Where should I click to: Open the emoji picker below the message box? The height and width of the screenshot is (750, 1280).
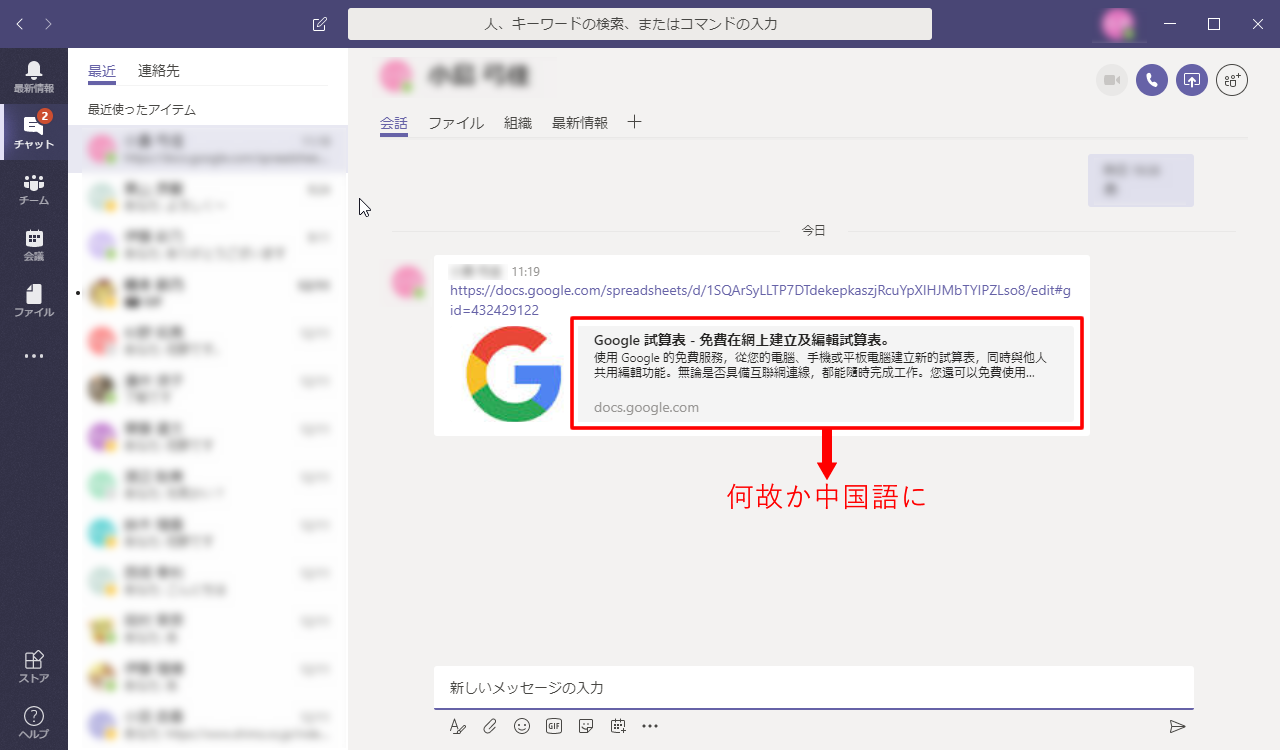point(521,726)
